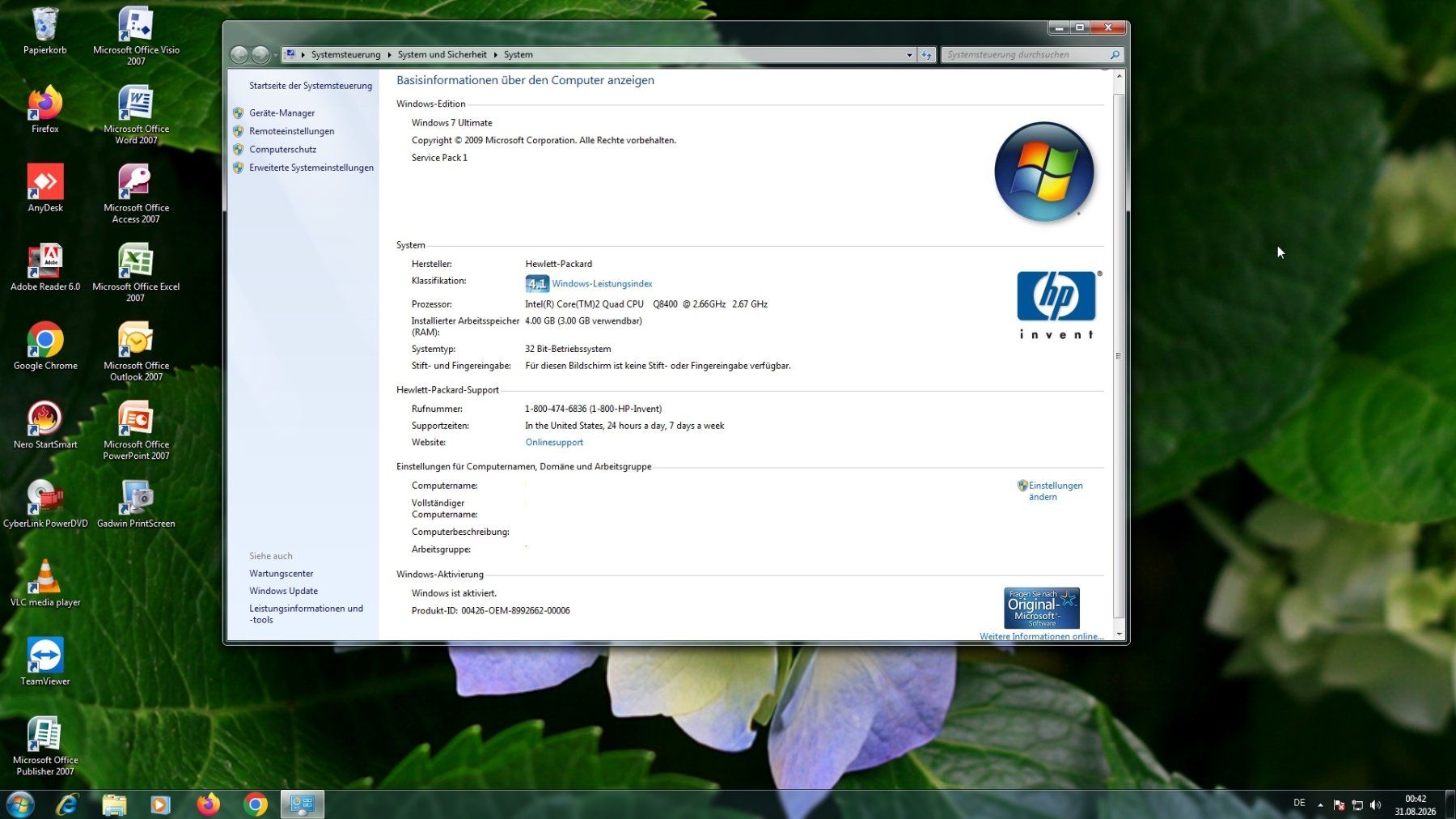
Task: Select the VLC media player shortcut
Action: (44, 583)
